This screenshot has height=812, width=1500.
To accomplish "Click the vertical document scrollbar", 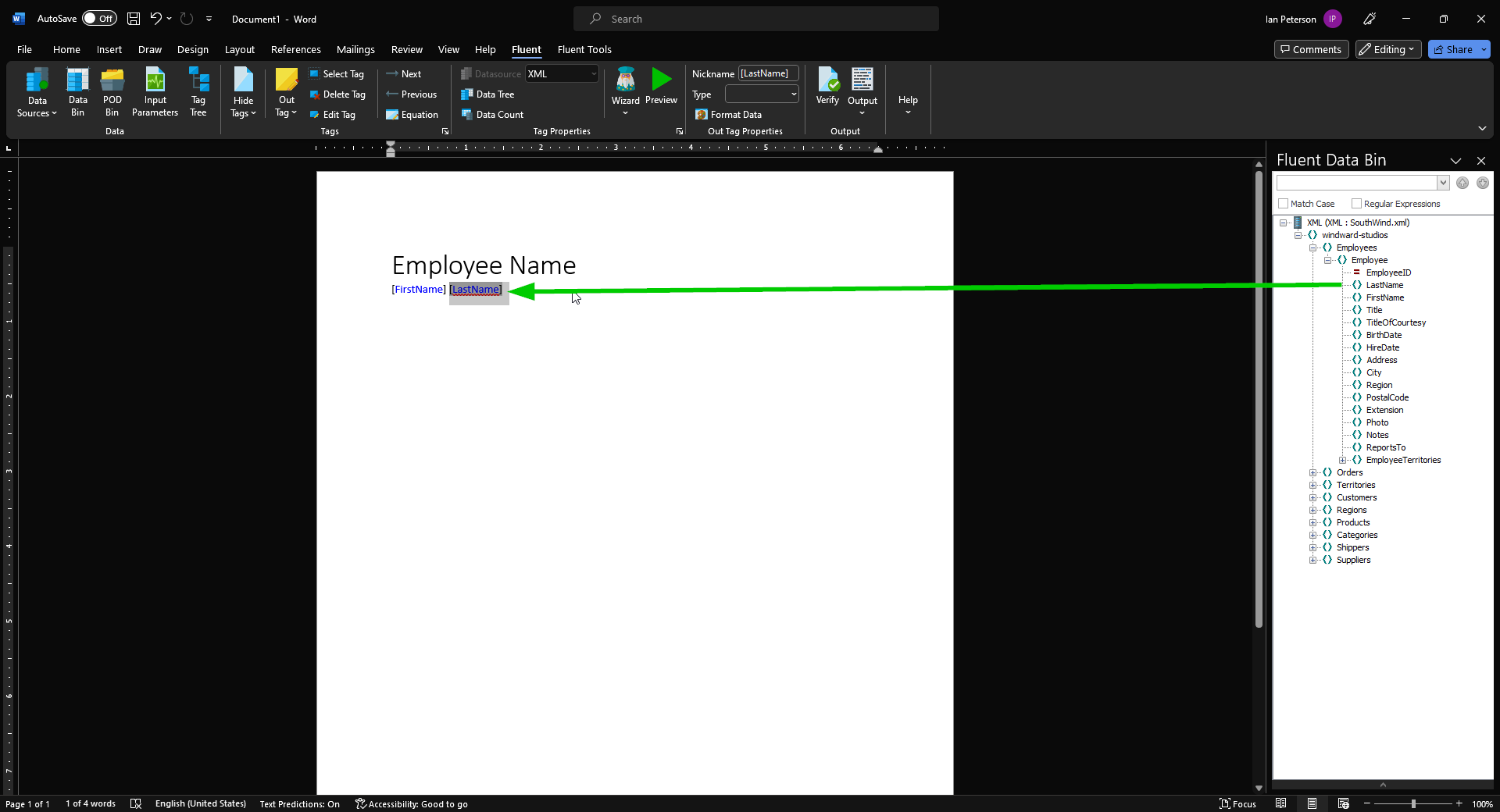I will tap(1259, 400).
